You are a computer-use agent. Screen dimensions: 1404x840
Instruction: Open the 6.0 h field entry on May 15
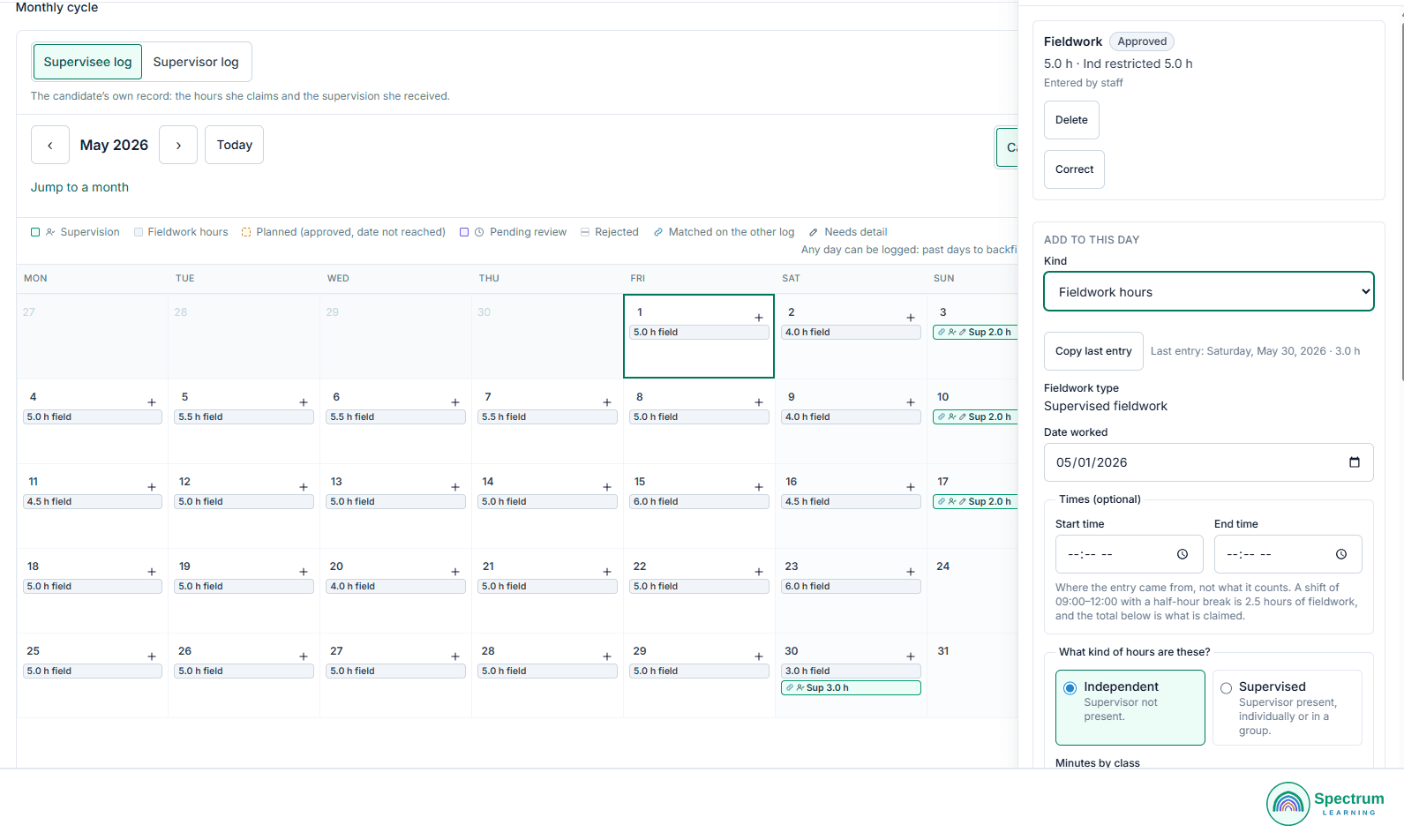(699, 502)
